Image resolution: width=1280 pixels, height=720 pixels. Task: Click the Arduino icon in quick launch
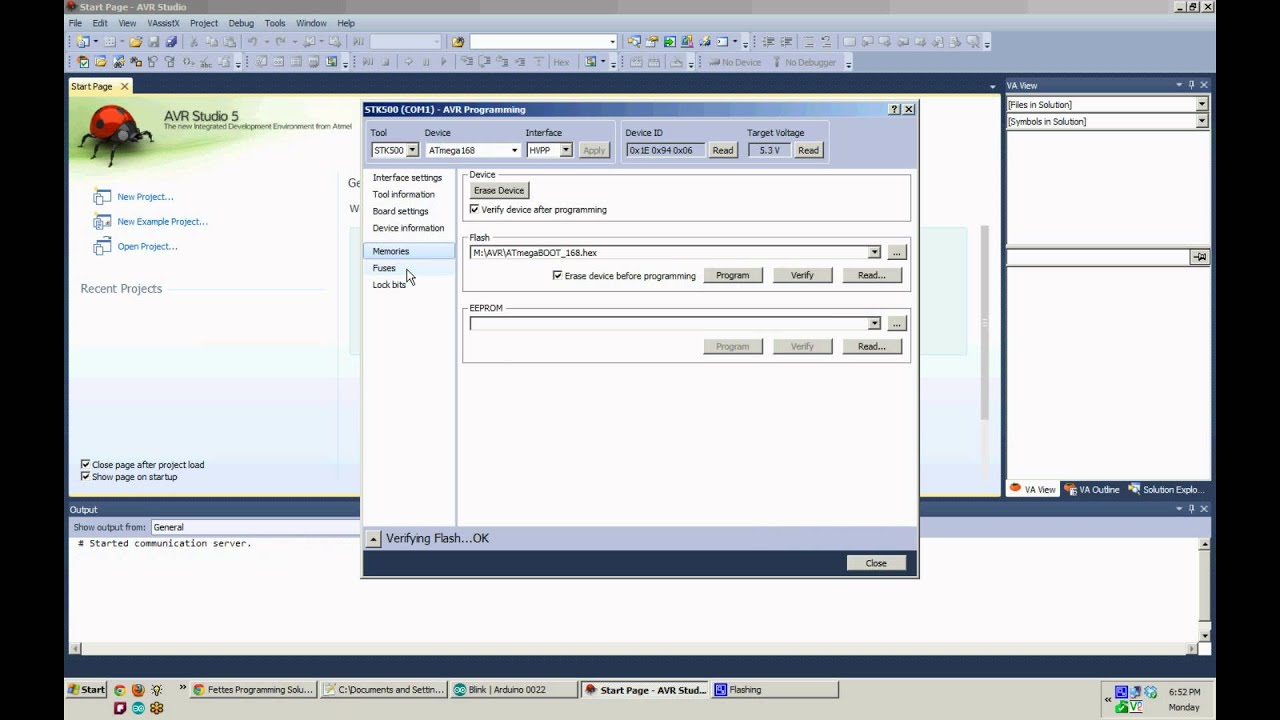138,708
